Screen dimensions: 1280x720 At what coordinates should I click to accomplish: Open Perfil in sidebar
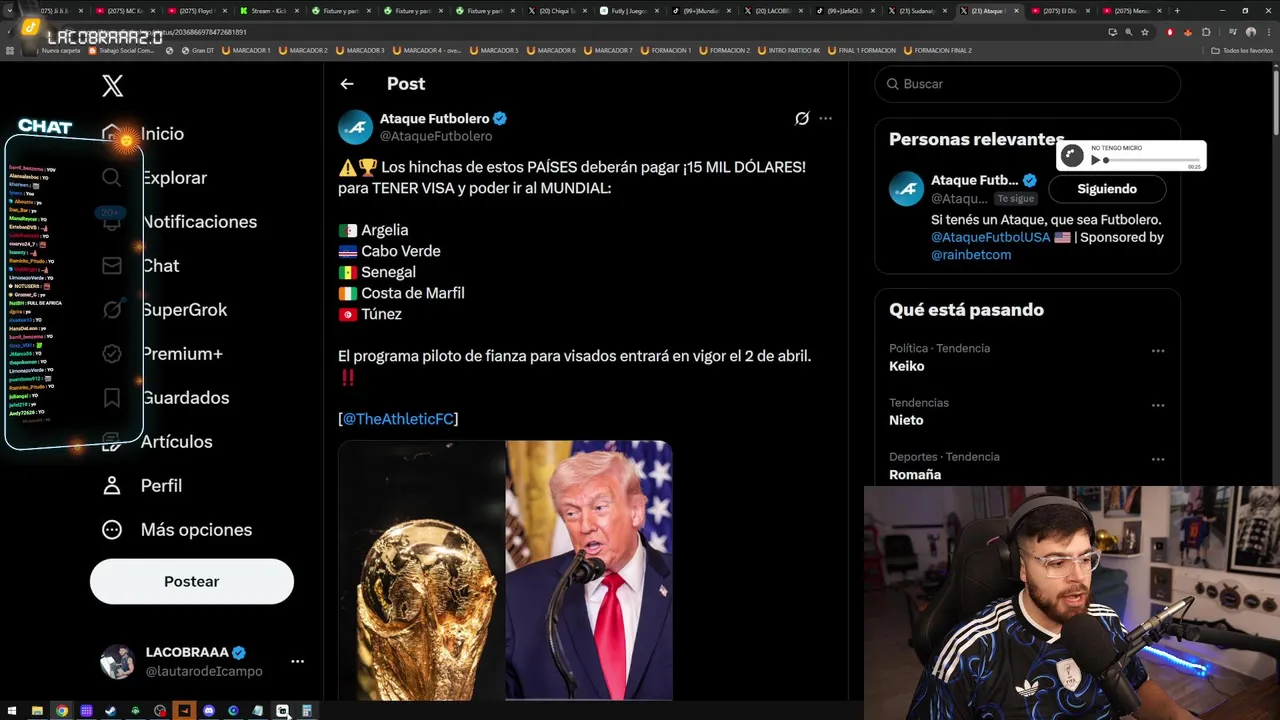142,486
